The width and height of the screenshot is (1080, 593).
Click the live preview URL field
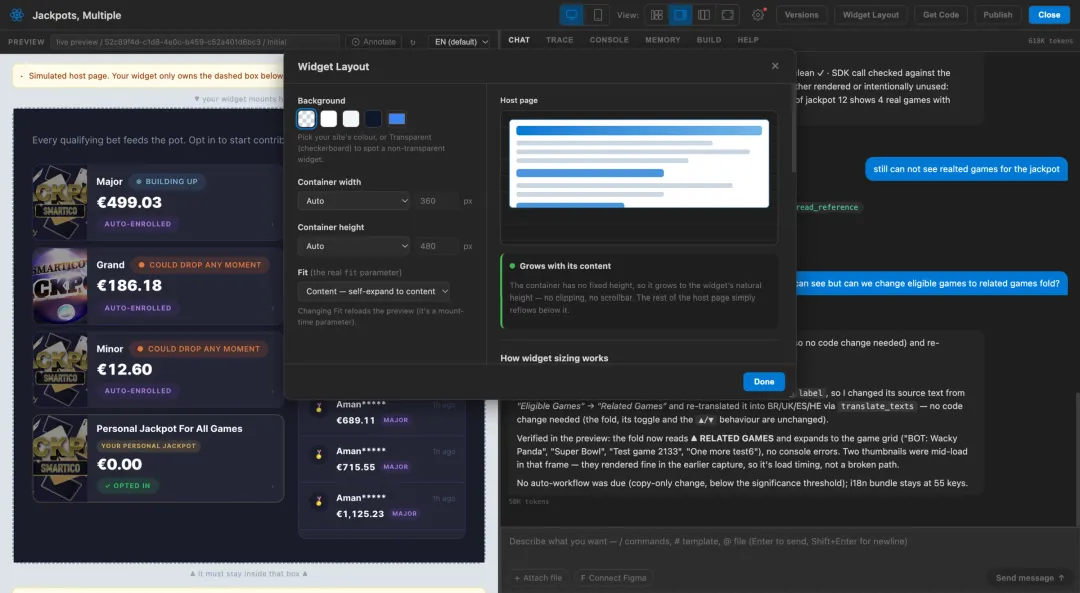point(195,42)
